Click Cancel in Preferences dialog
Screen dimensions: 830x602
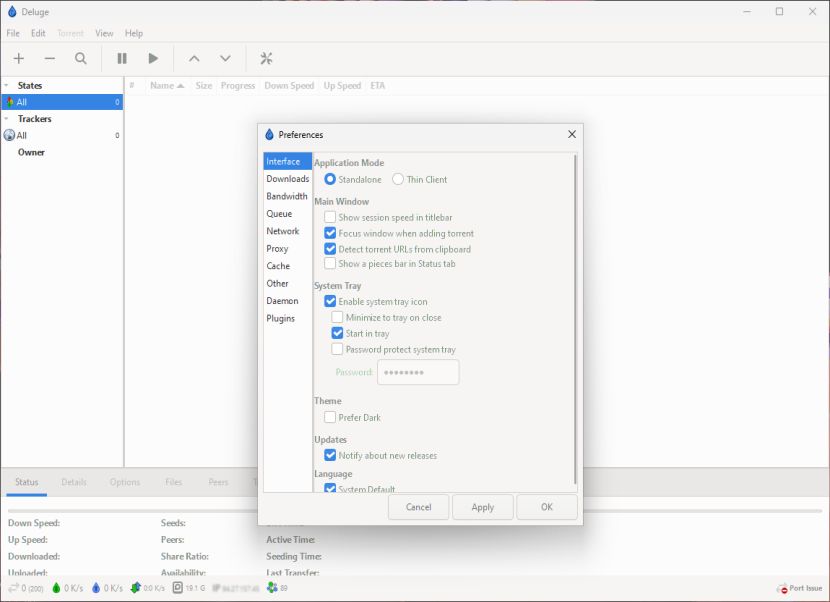[x=418, y=507]
